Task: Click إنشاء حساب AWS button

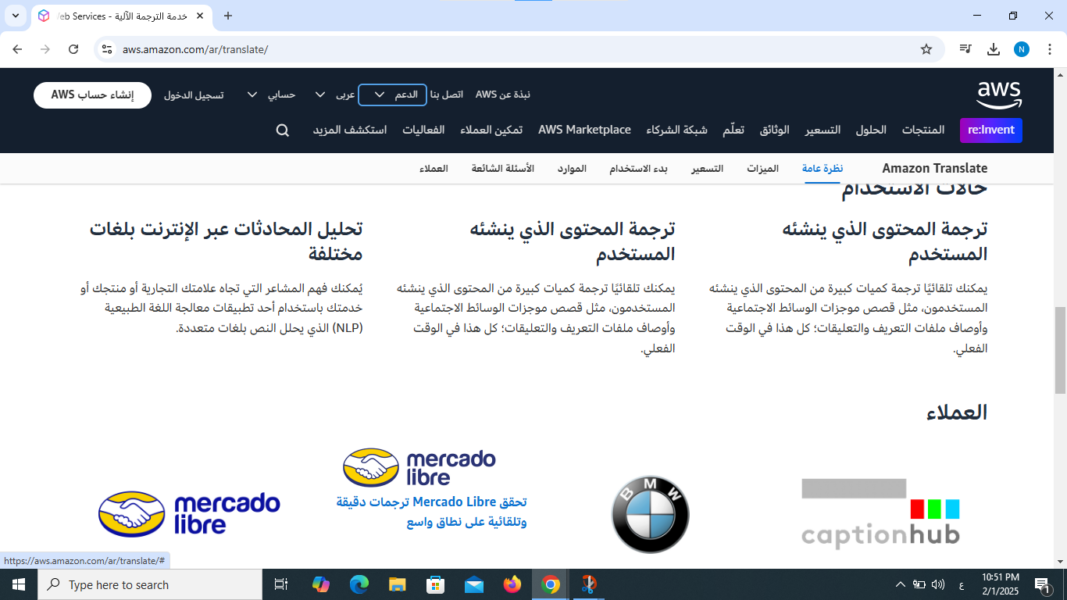Action: point(93,95)
